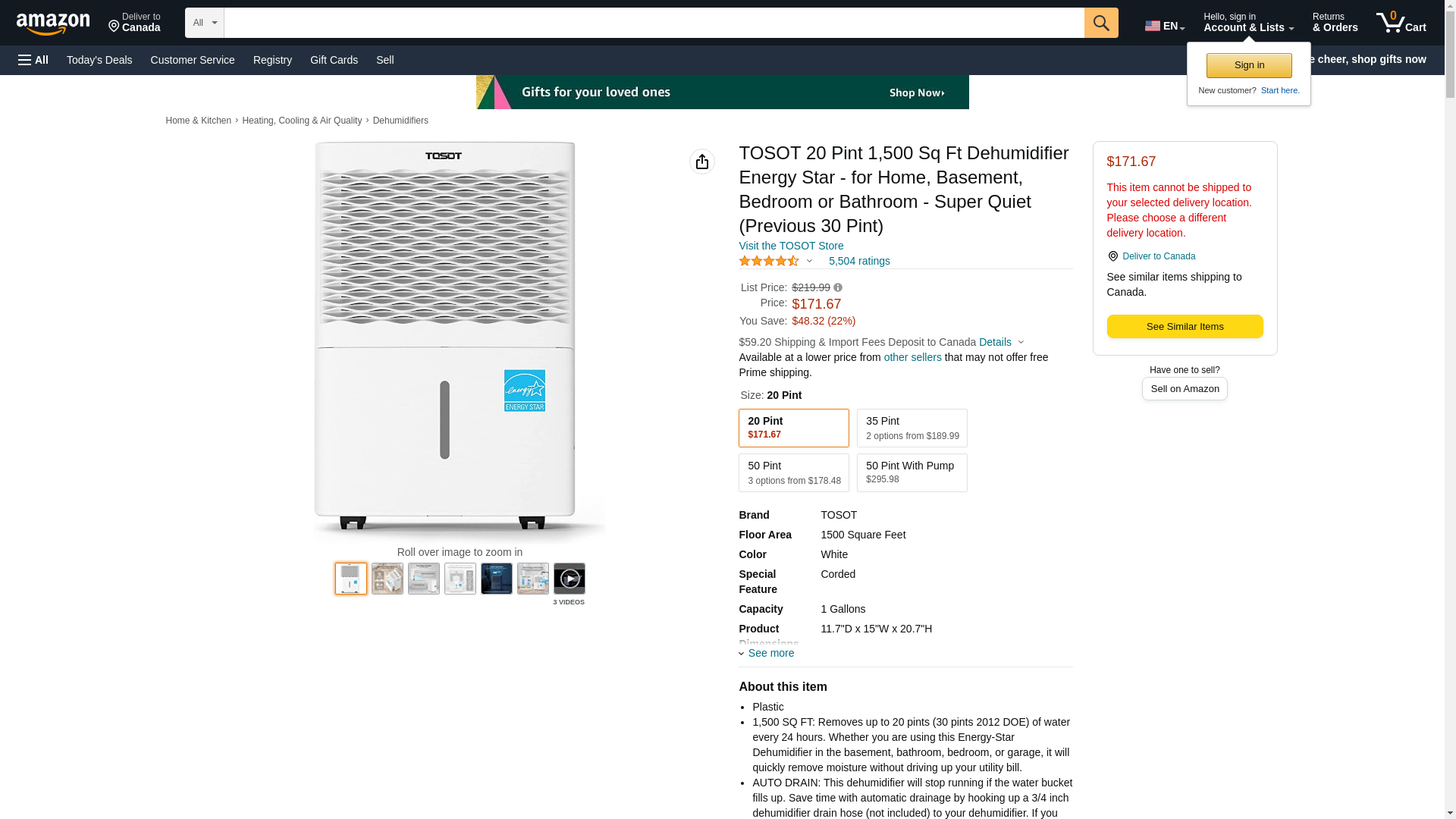Go to Customer Service menu item
1456x819 pixels.
coord(193,60)
